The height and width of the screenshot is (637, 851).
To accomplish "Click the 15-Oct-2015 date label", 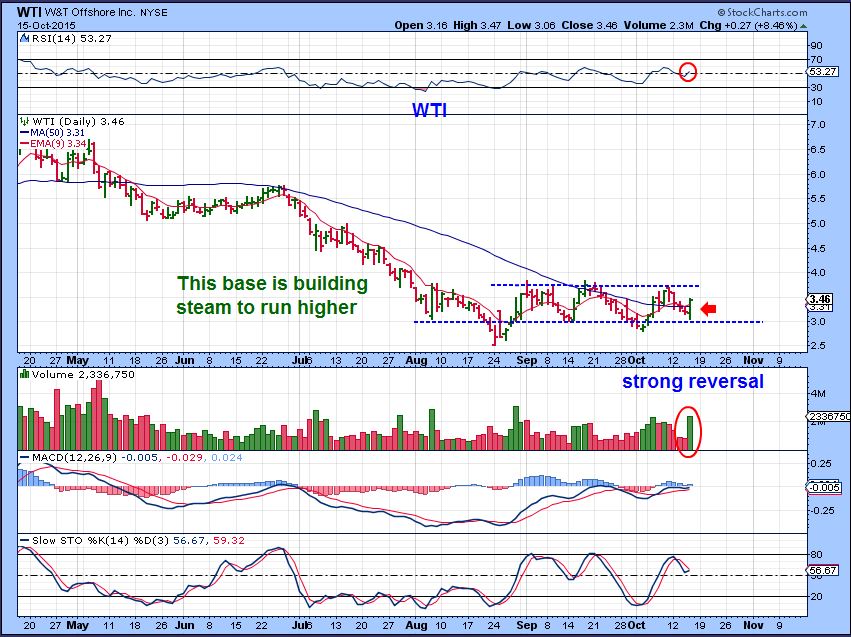I will 46,26.
